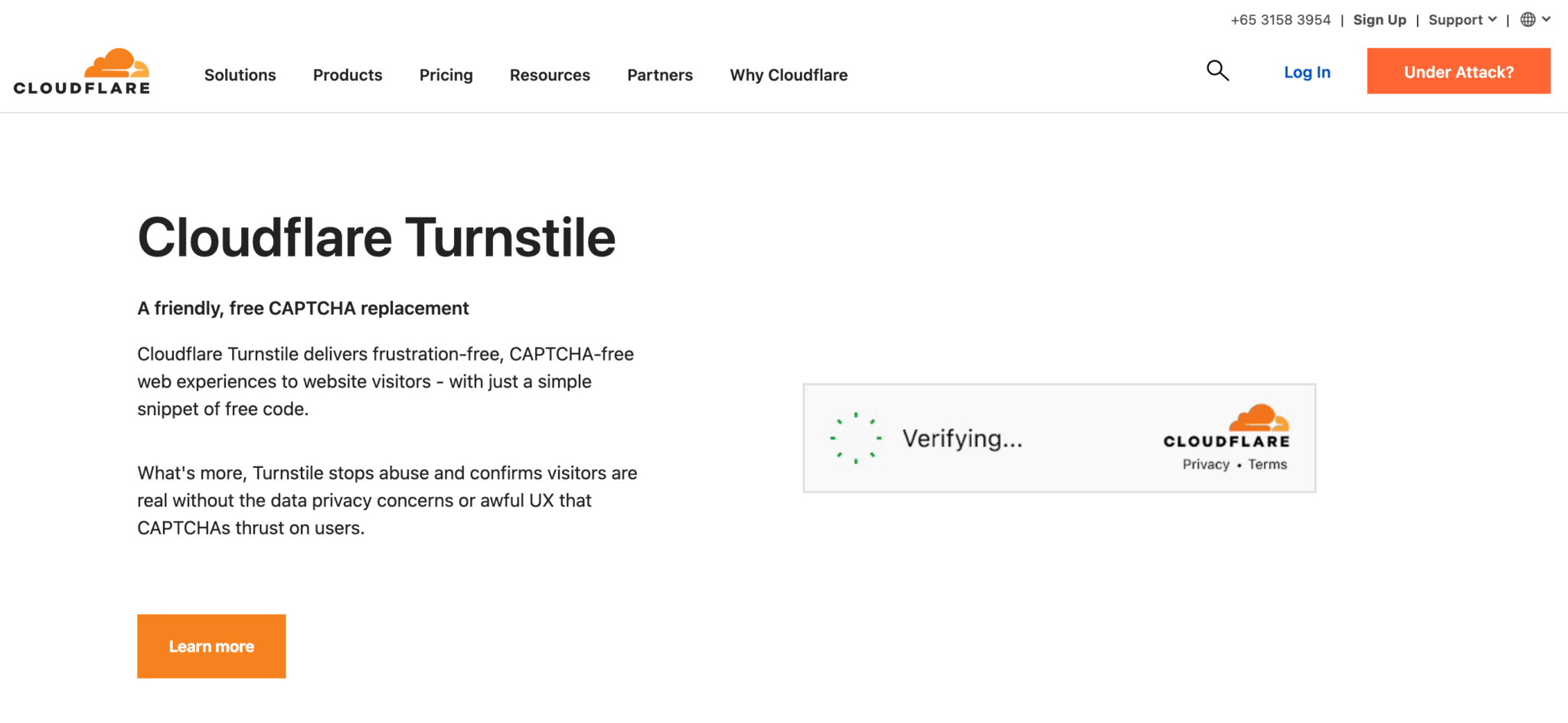Screen dimensions: 1568x723
Task: Click the Under Attack? button
Action: (x=1458, y=71)
